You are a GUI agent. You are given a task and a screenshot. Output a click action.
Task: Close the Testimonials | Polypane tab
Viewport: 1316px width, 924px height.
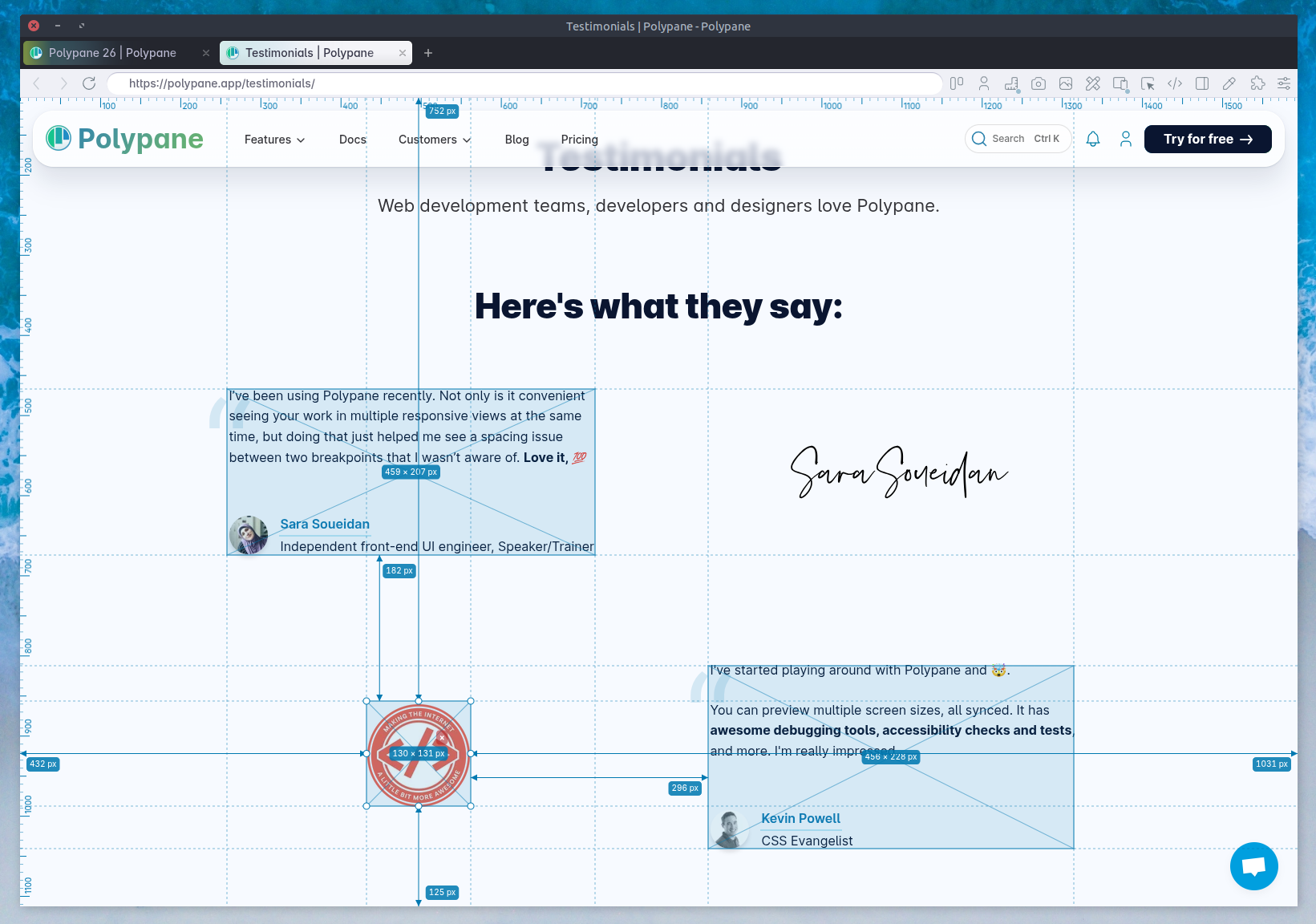pyautogui.click(x=403, y=53)
